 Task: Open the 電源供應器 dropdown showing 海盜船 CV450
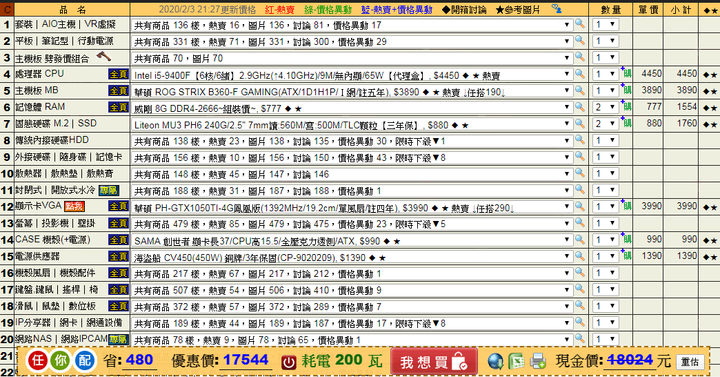[352, 257]
